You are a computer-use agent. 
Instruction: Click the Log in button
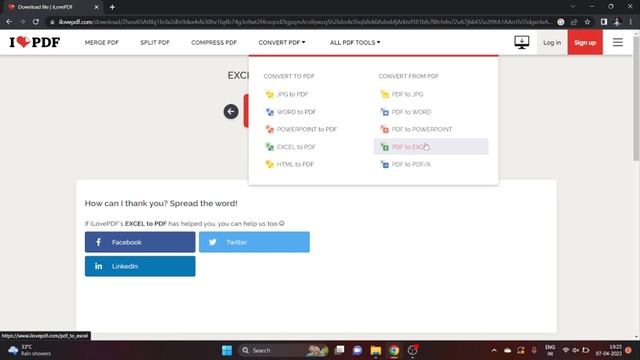click(x=552, y=42)
